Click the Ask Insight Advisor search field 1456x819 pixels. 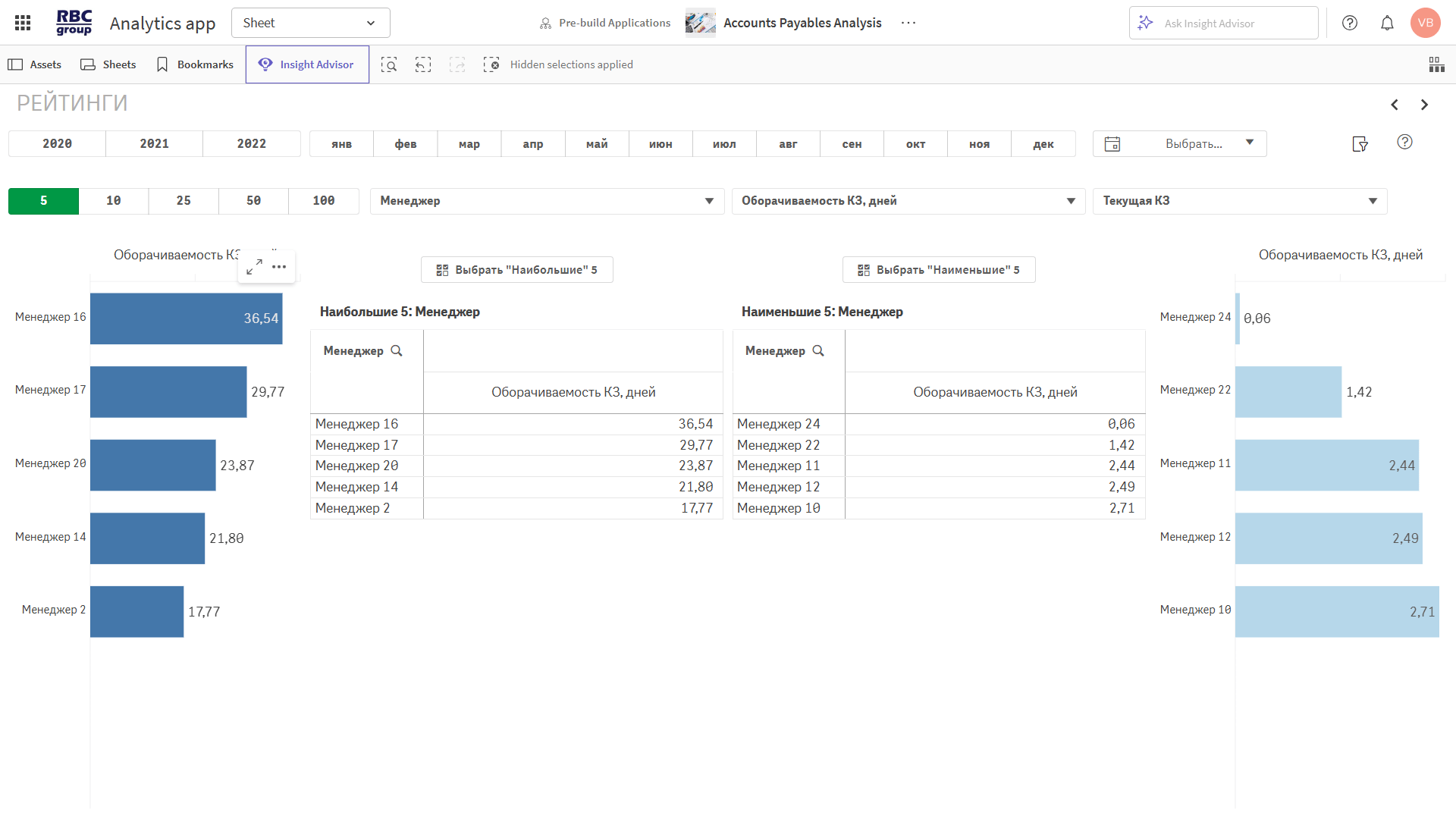point(1223,24)
